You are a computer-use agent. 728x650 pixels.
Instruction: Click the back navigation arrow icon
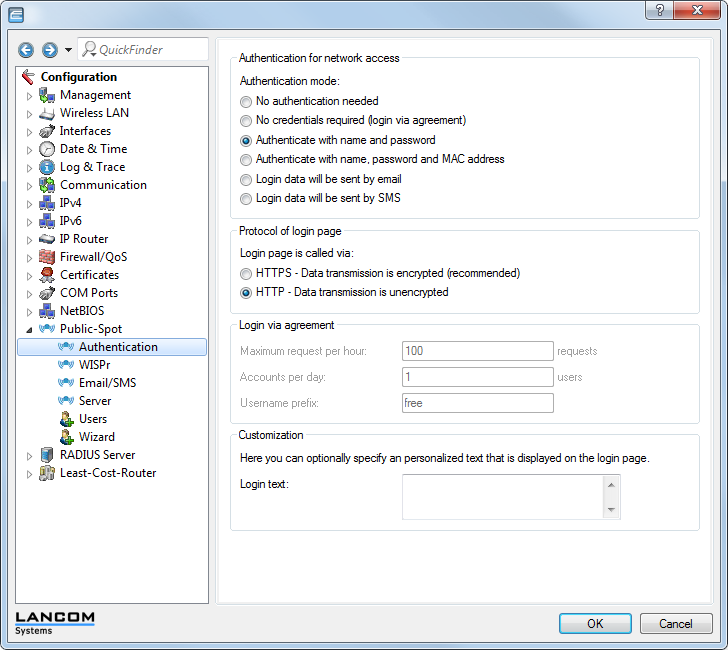pyautogui.click(x=26, y=50)
